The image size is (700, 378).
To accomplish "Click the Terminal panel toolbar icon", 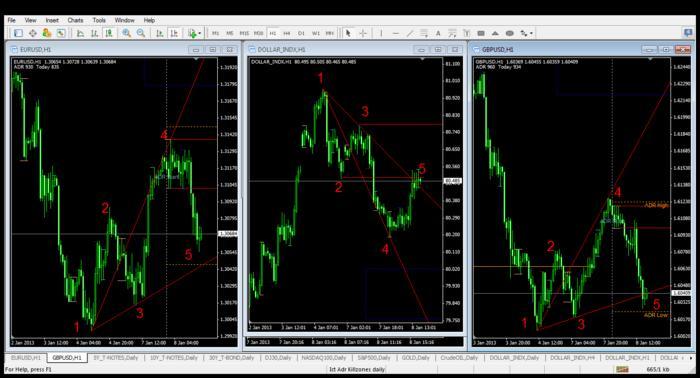I will 61,33.
